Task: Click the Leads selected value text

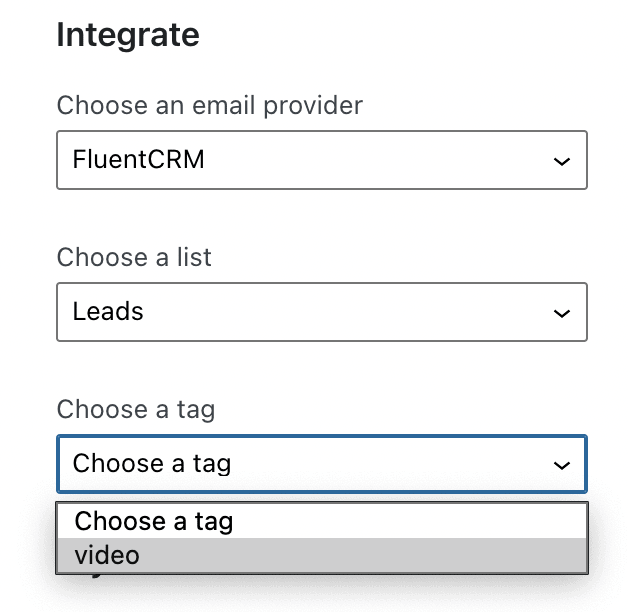Action: [108, 311]
